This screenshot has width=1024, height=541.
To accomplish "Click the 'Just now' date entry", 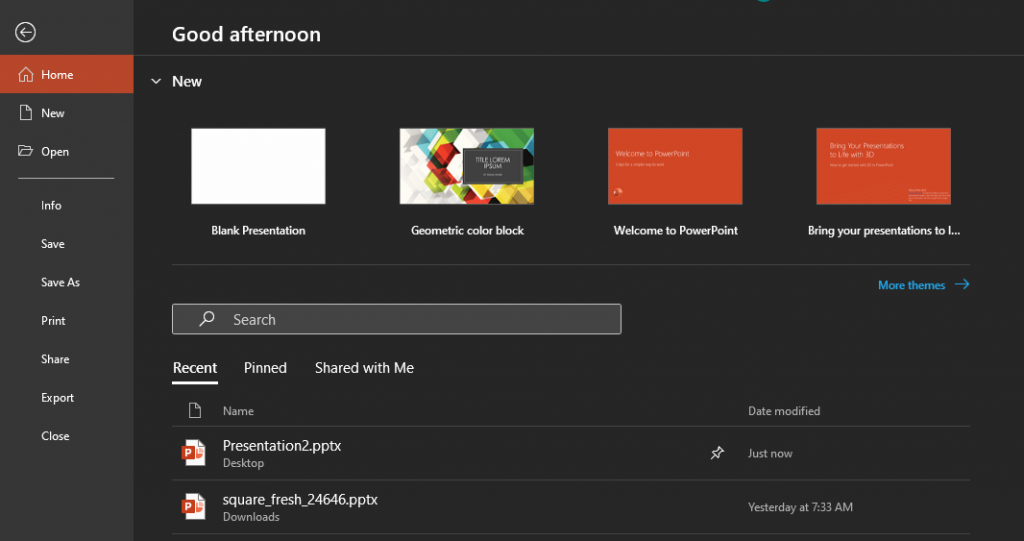I will [x=770, y=453].
